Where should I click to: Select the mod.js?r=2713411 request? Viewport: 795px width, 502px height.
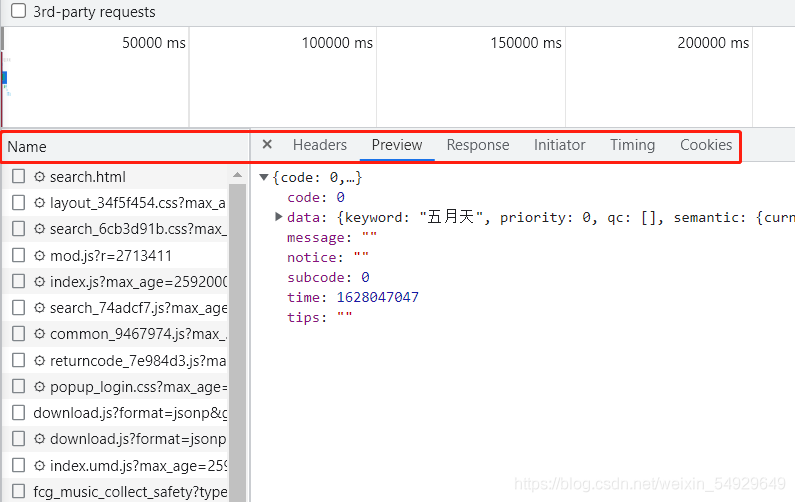point(111,256)
